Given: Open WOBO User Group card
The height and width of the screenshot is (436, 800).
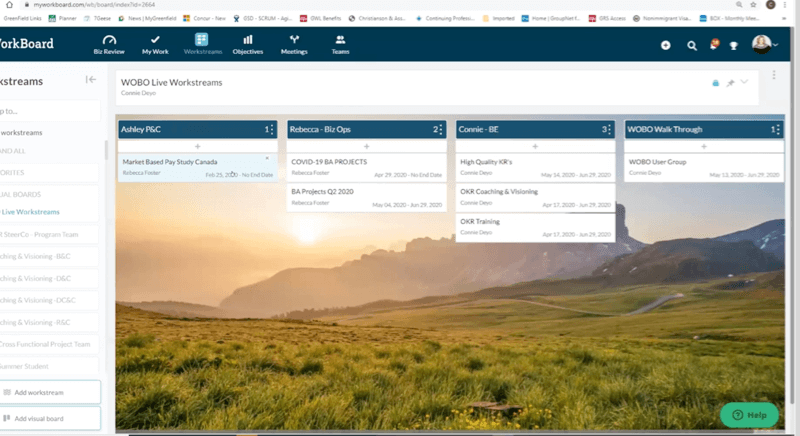Looking at the screenshot, I should click(704, 168).
